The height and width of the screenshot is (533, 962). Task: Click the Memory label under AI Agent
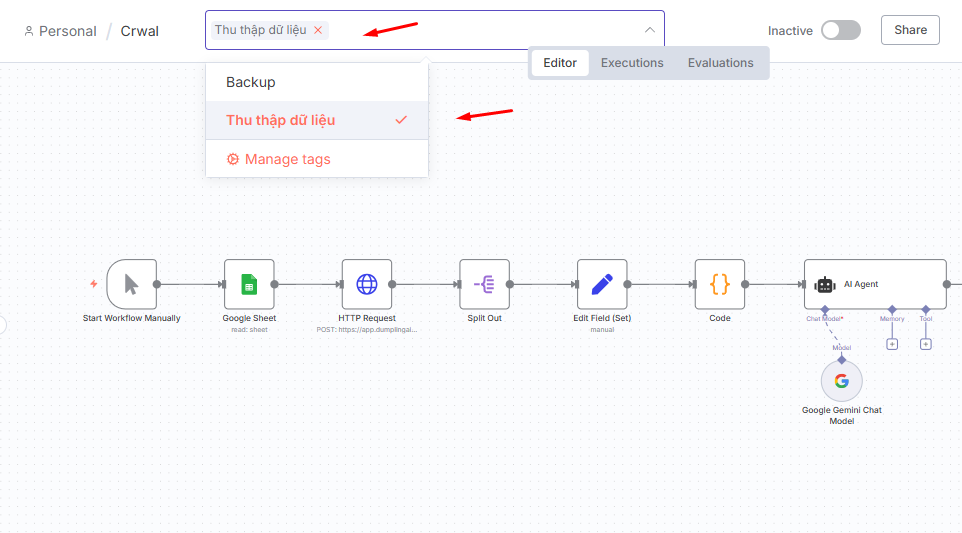[892, 318]
